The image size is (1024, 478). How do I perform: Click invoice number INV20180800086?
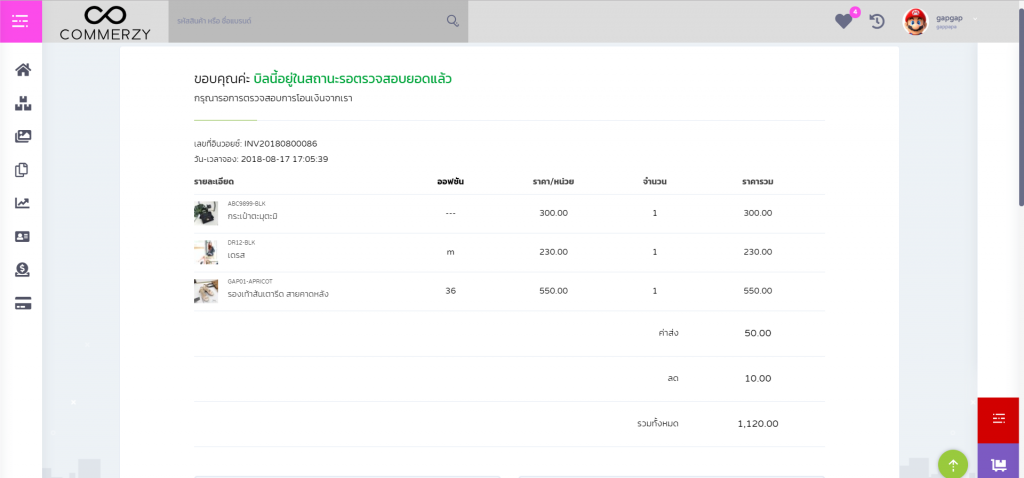tap(281, 144)
